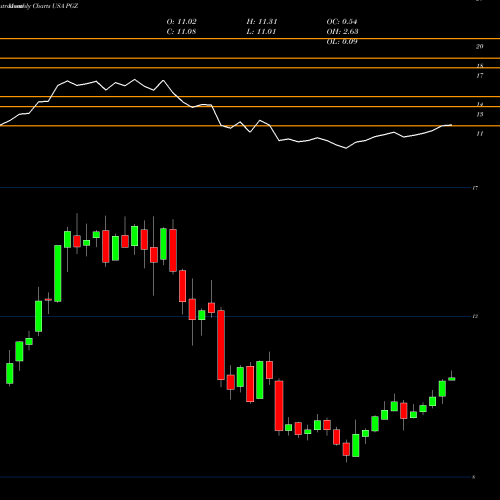Click the low value 'L: 11.01'
Screen dimensions: 500x500
(x=261, y=32)
